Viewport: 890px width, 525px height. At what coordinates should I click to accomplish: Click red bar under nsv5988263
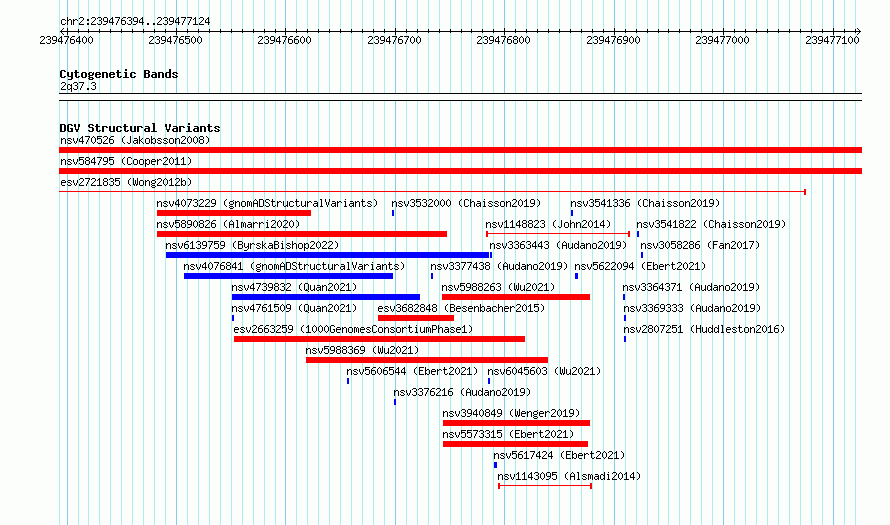click(x=516, y=297)
